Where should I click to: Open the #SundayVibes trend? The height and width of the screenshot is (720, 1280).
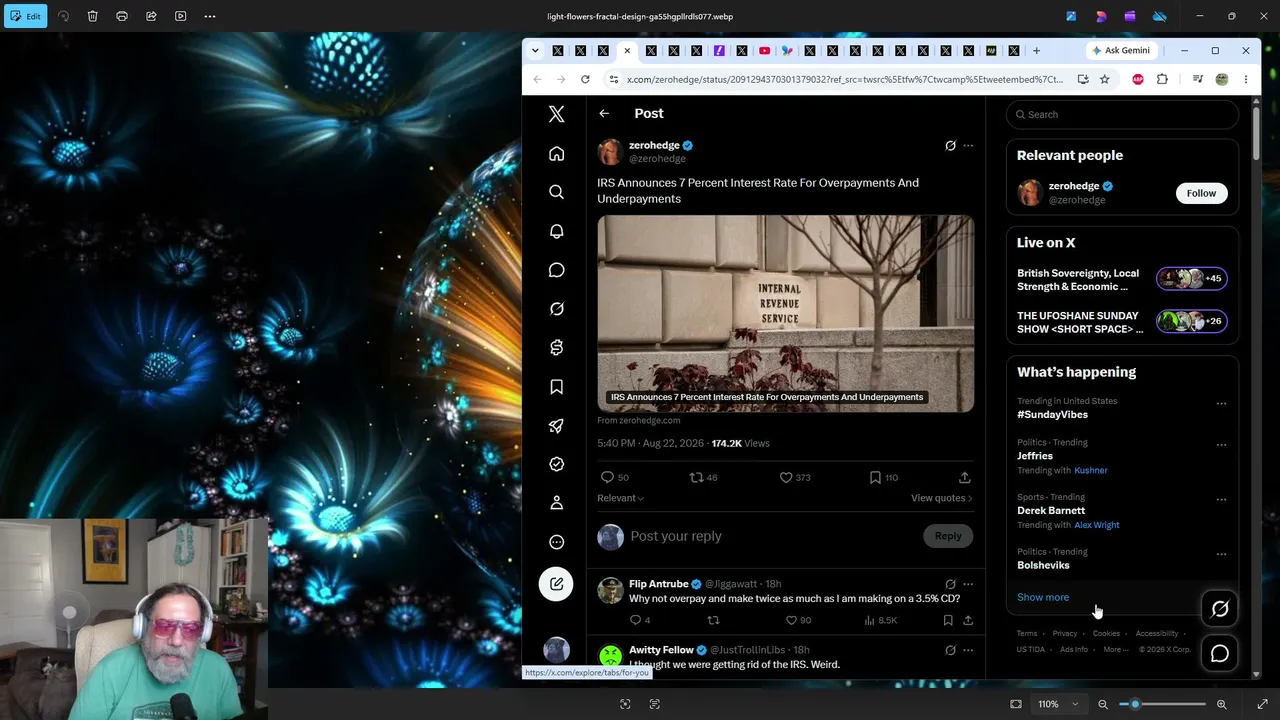[1052, 415]
